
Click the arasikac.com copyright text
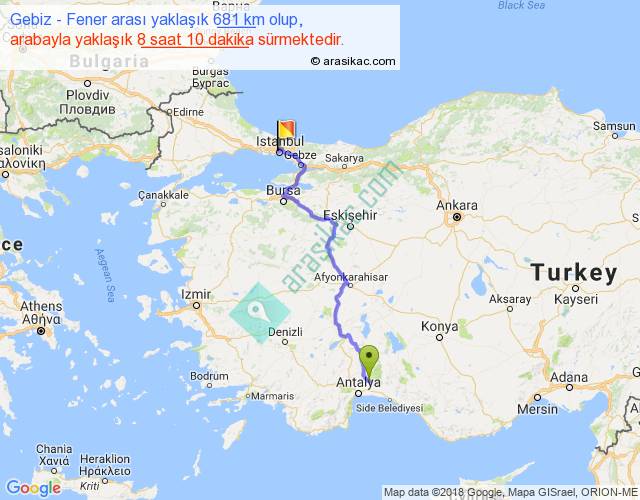(353, 61)
